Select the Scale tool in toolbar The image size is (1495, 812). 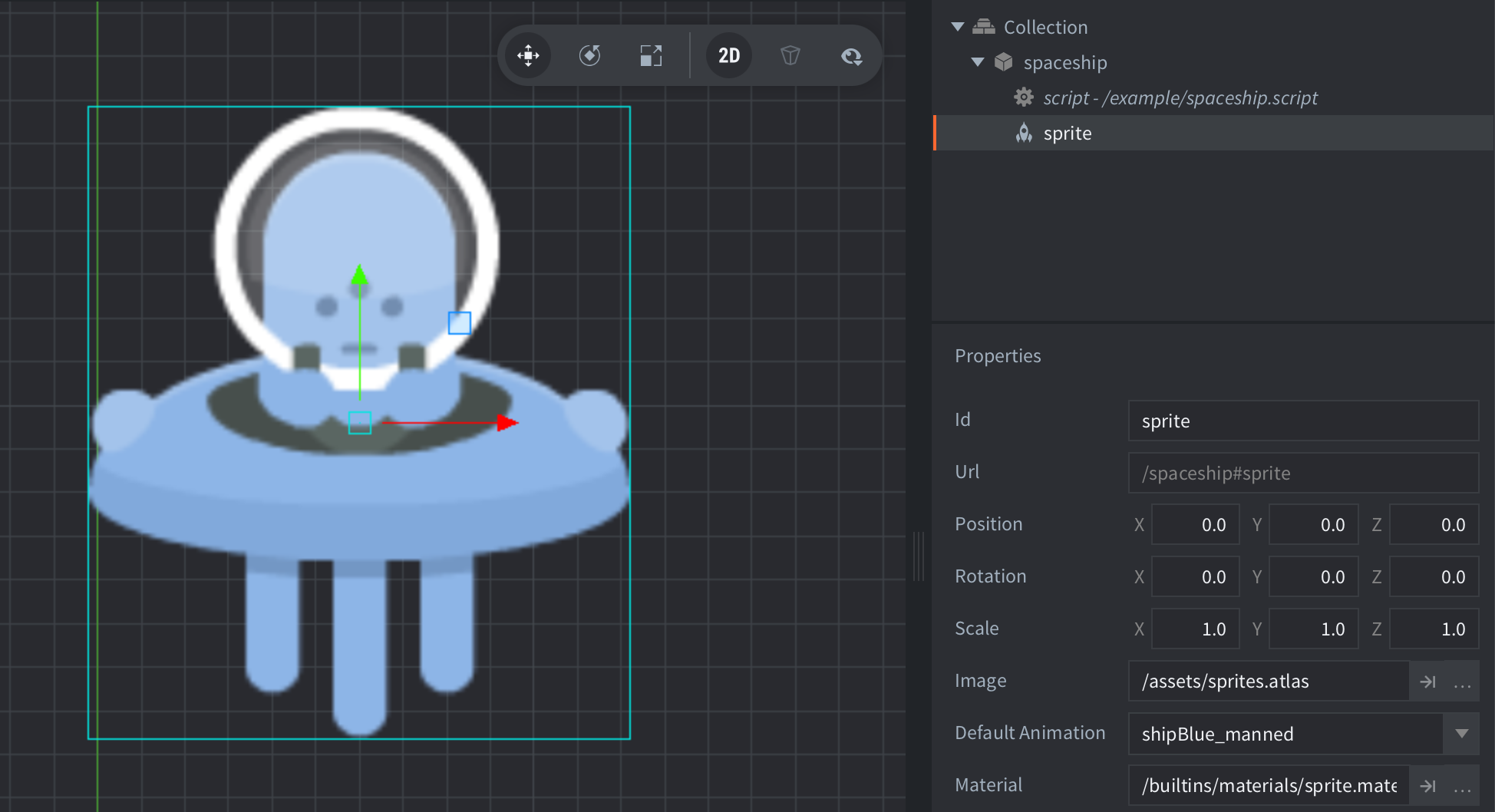651,55
